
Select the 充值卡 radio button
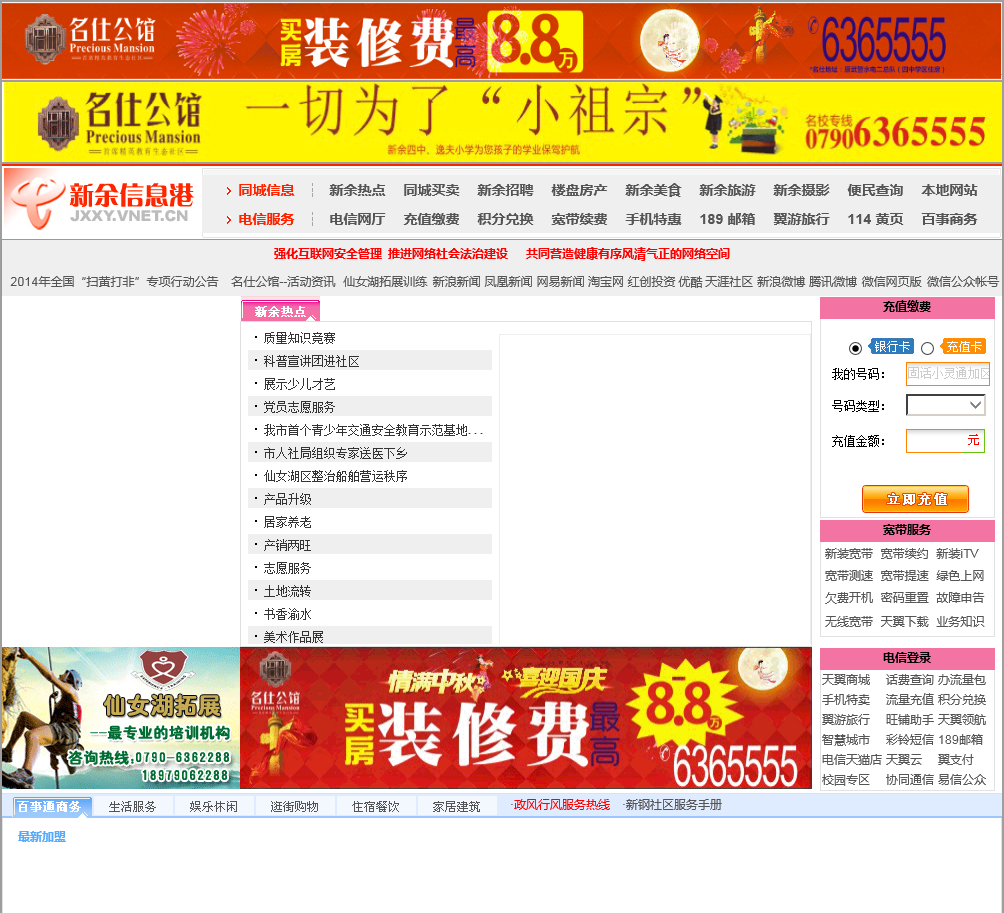tap(927, 348)
